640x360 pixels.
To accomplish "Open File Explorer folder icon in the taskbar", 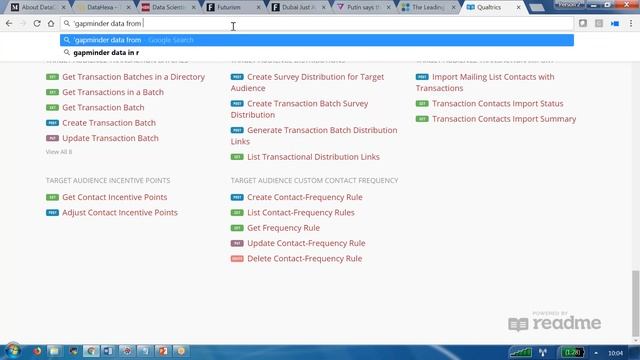I will (x=54, y=351).
